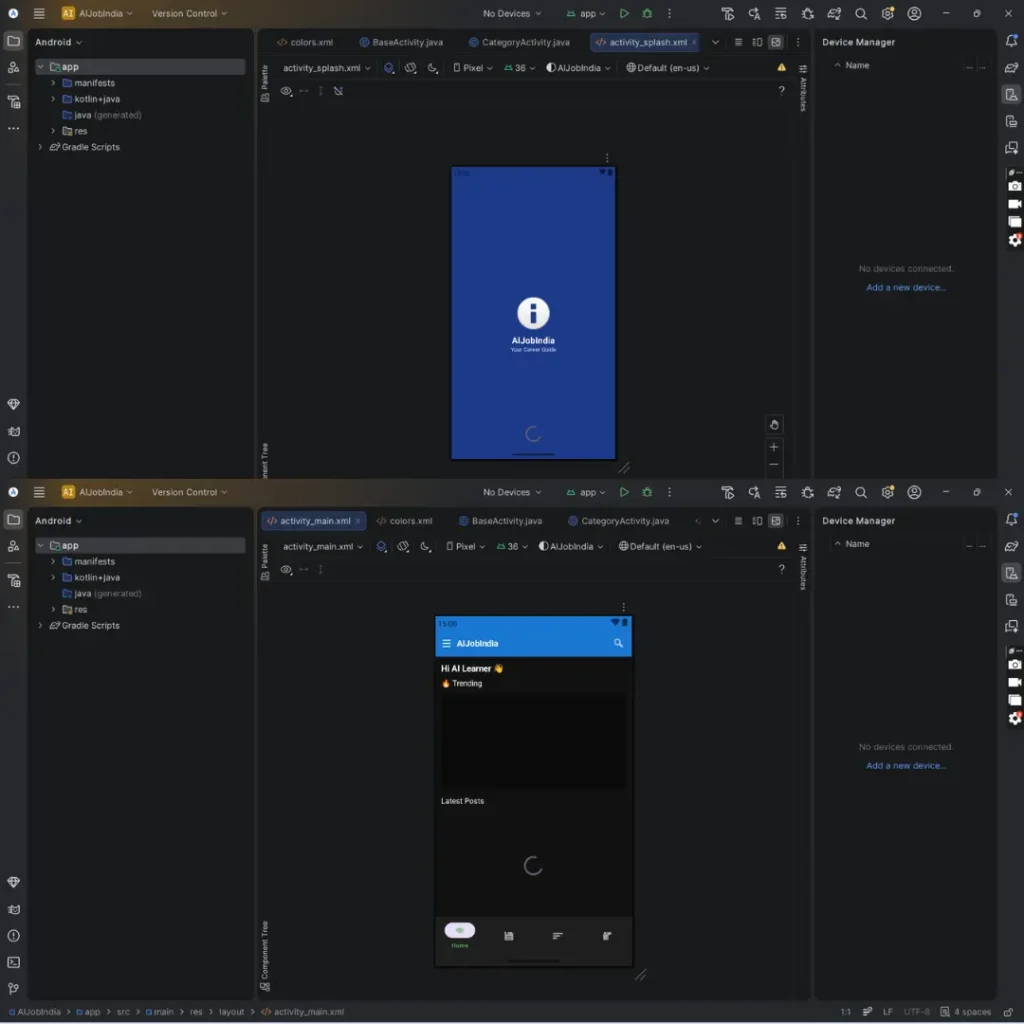Screen dimensions: 1024x1024
Task: Close the activity_splash.xml tab
Action: click(694, 42)
